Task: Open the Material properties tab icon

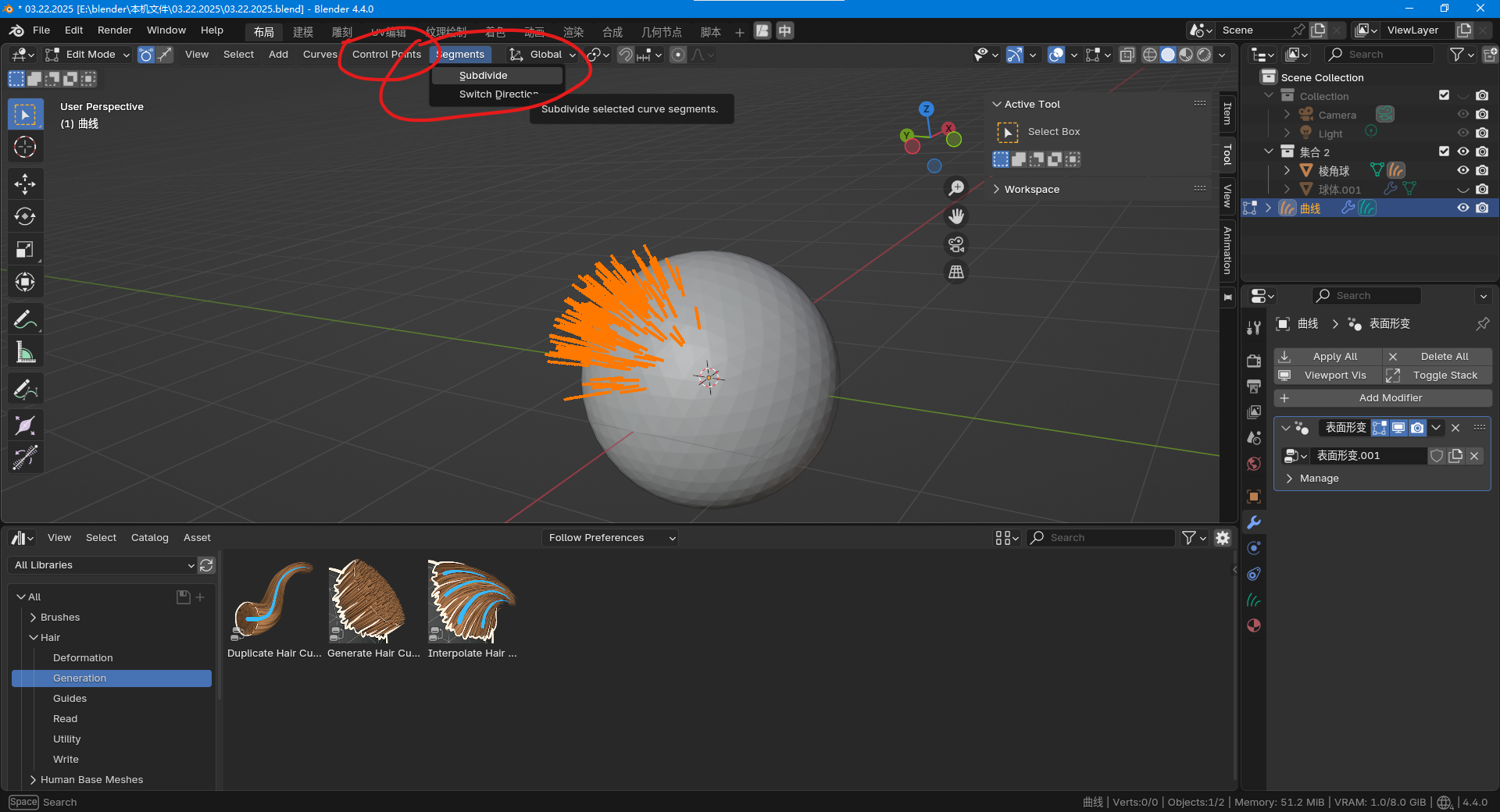Action: pos(1254,625)
